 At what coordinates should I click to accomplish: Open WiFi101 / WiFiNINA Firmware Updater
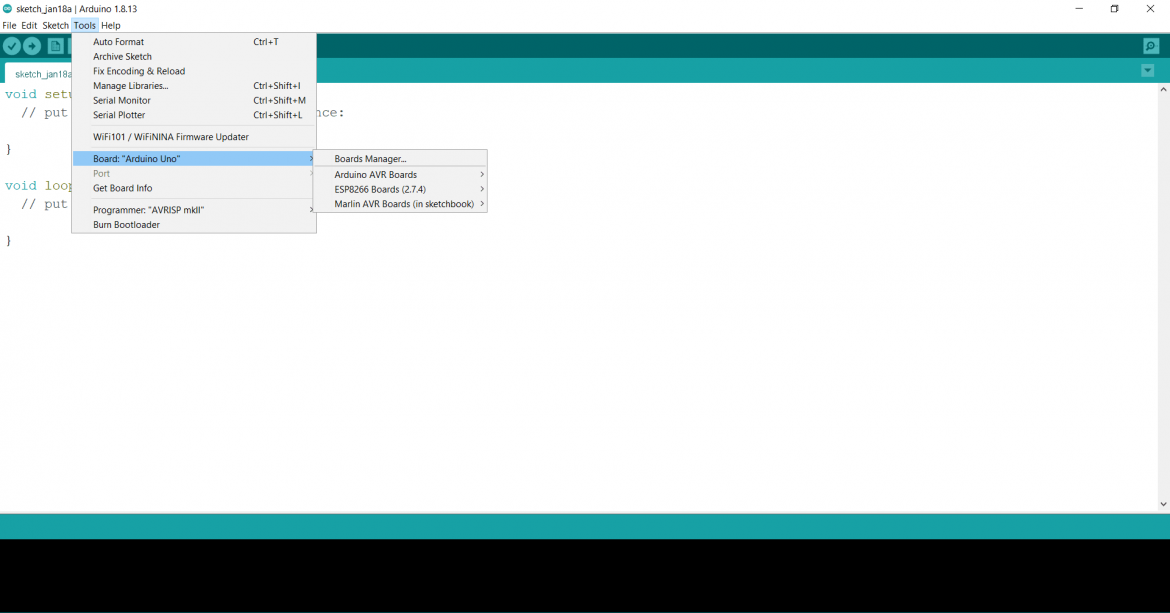tap(171, 137)
